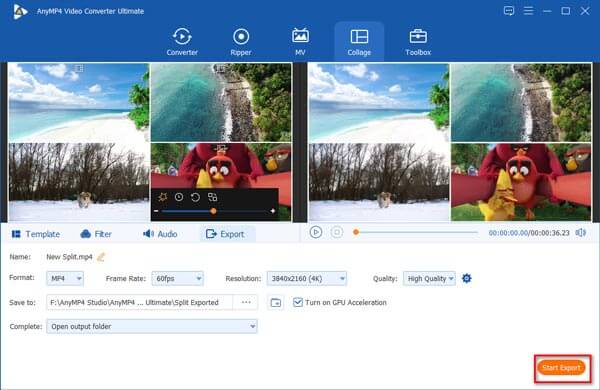Select the beach clip in left editor

click(78, 103)
